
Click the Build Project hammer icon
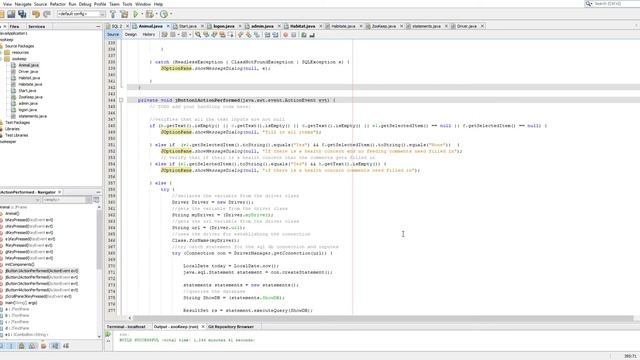pyautogui.click(x=113, y=14)
